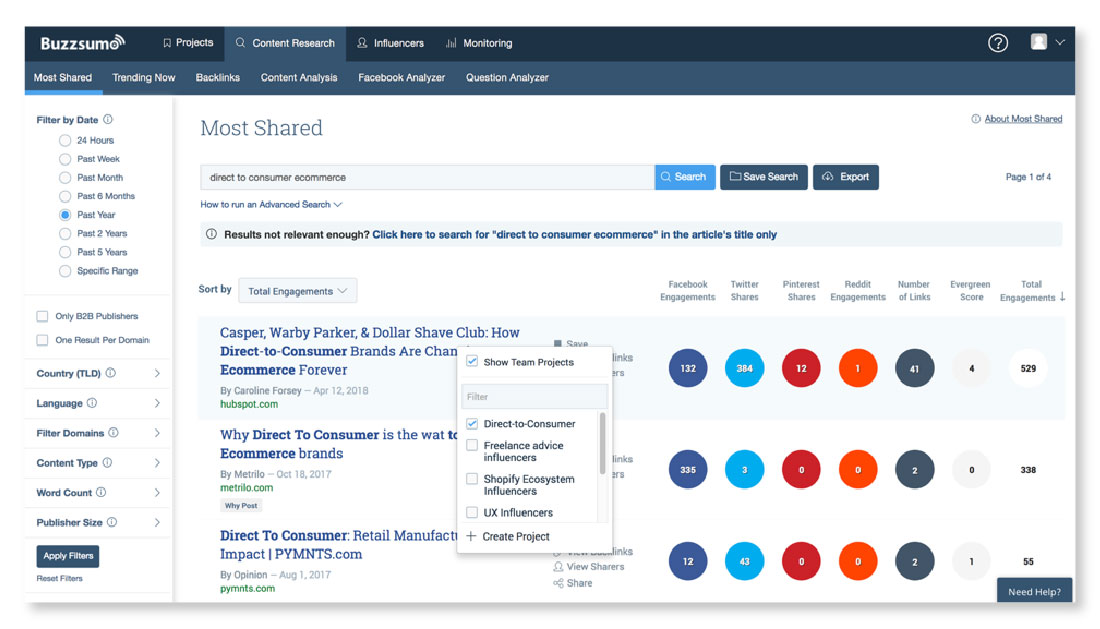The width and height of the screenshot is (1100, 629).
Task: Toggle Show Team Projects checkbox
Action: coord(472,361)
